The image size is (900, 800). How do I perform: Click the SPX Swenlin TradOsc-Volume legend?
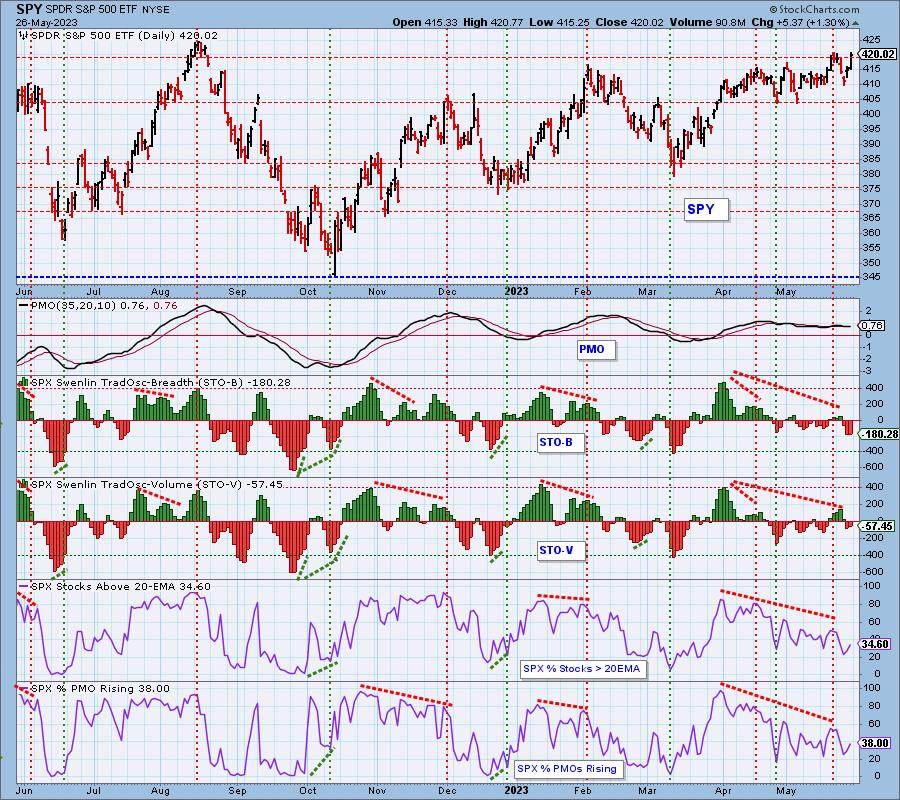click(x=152, y=484)
